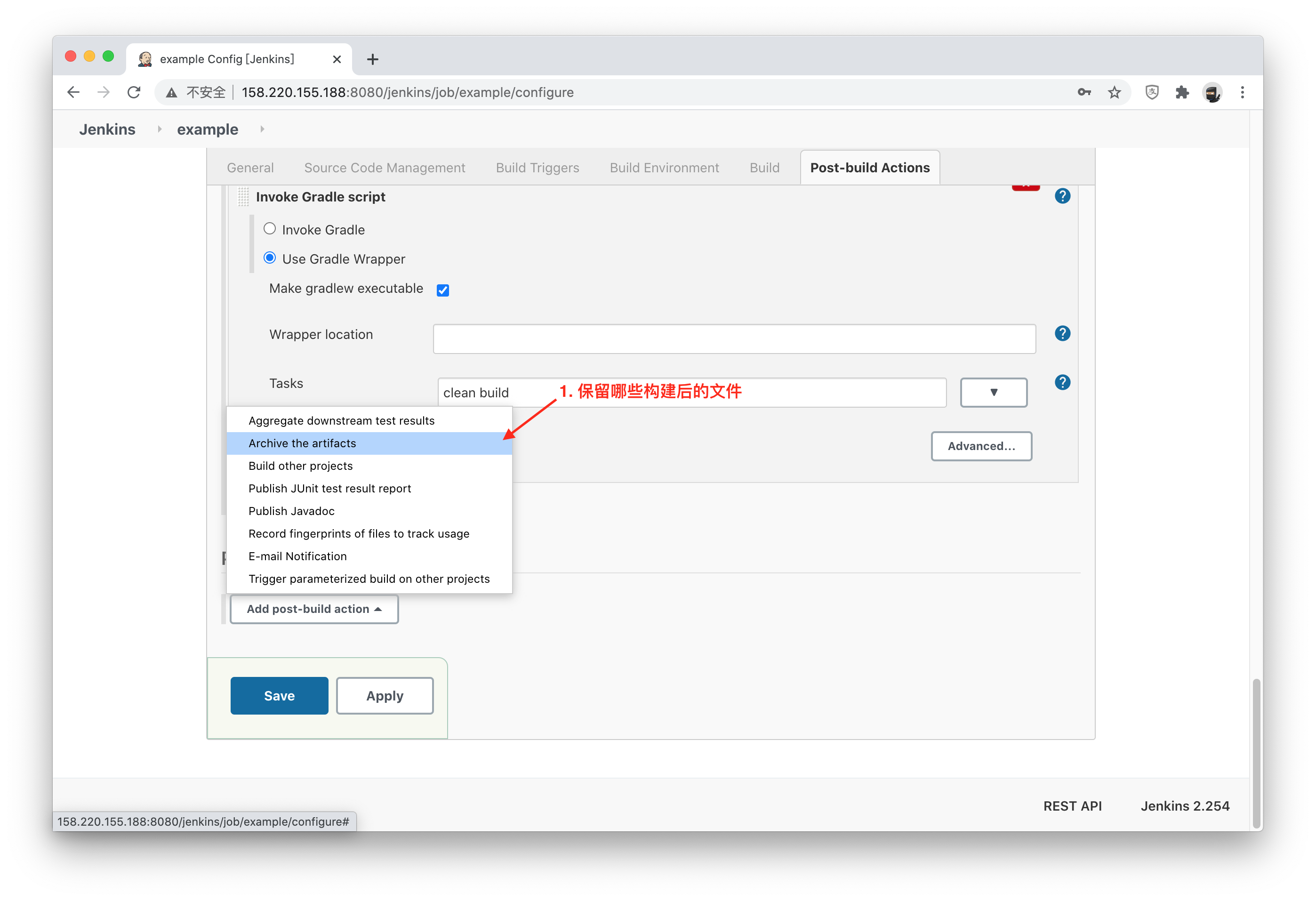The width and height of the screenshot is (1316, 901).
Task: Bookmark this page with the star icon
Action: coord(1115,92)
